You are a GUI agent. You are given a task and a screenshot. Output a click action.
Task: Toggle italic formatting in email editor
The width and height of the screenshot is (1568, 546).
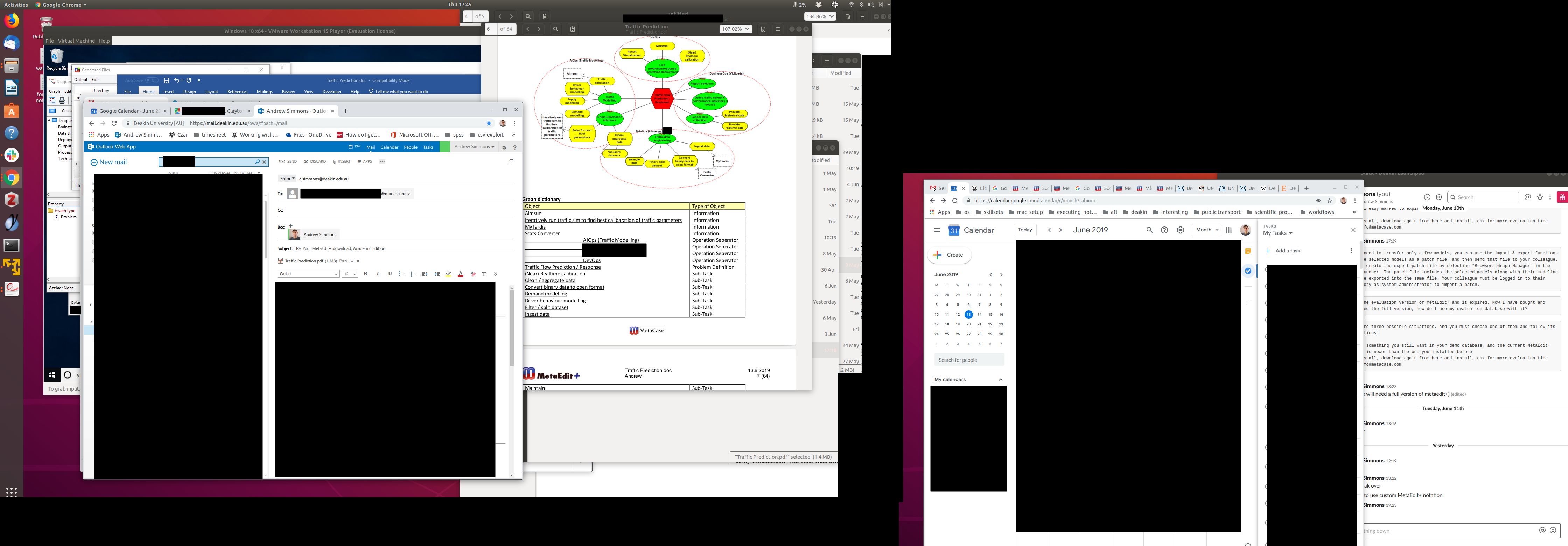coord(377,274)
